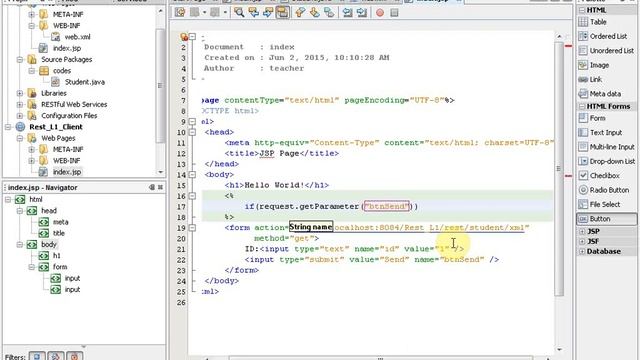Viewport: 640px width, 360px height.
Task: Expand JSP palette category
Action: (582, 231)
